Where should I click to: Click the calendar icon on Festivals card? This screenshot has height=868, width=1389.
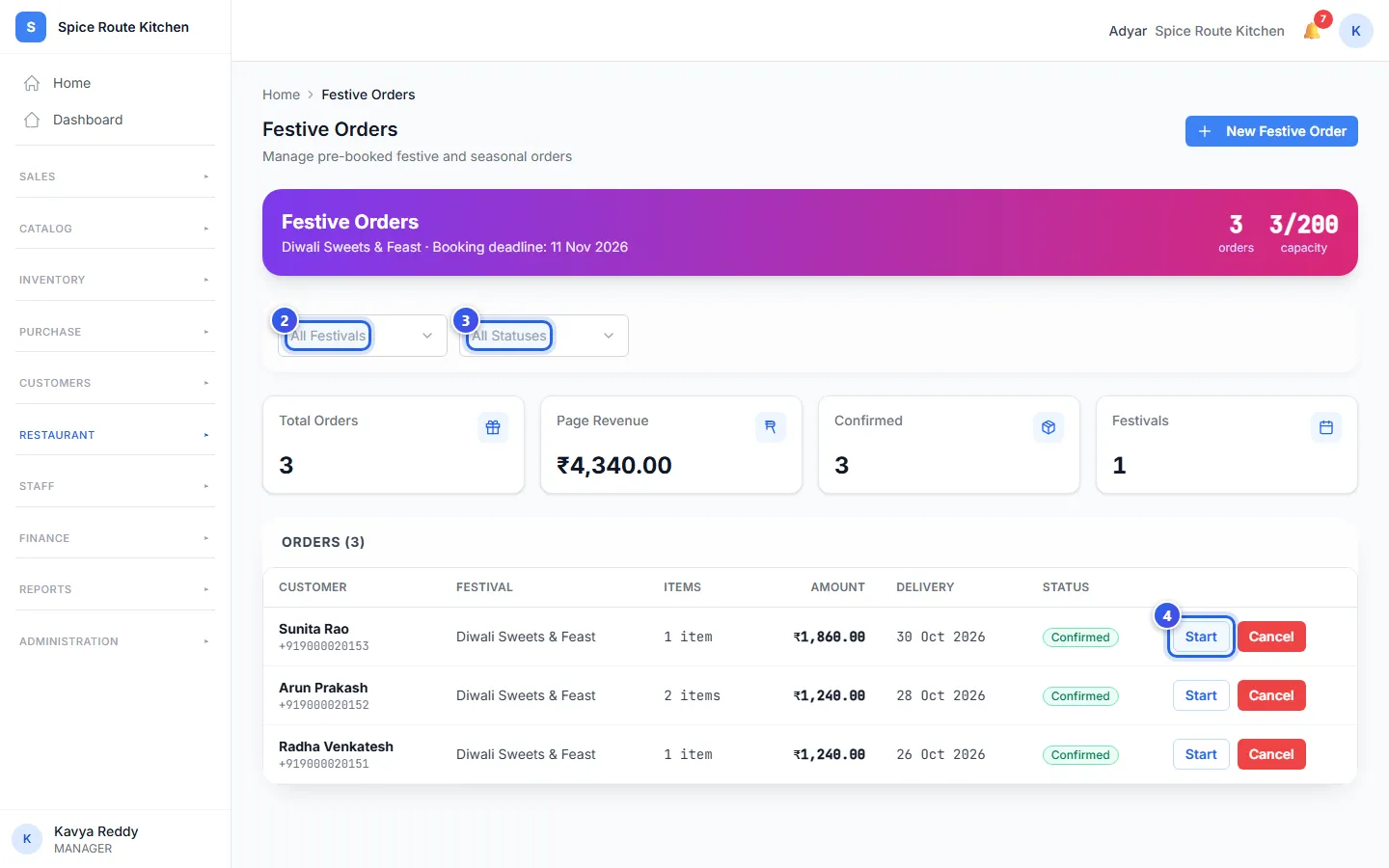point(1326,427)
